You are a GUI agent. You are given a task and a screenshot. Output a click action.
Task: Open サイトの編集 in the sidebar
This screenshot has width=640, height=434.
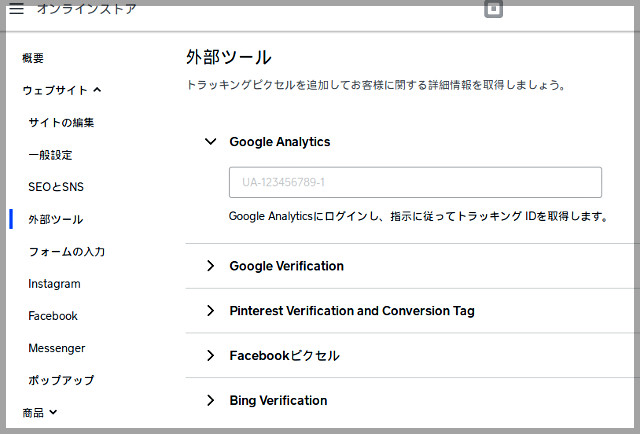tap(61, 122)
